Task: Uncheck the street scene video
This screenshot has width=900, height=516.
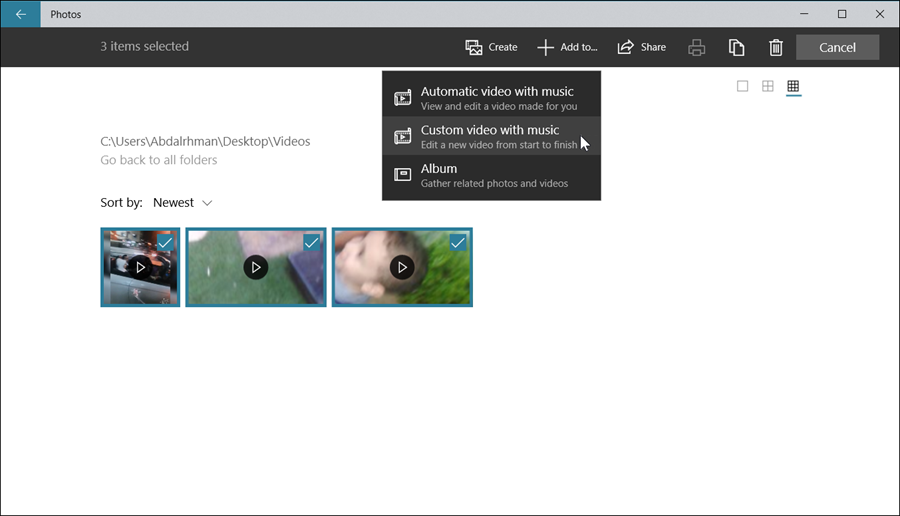Action: tap(165, 243)
